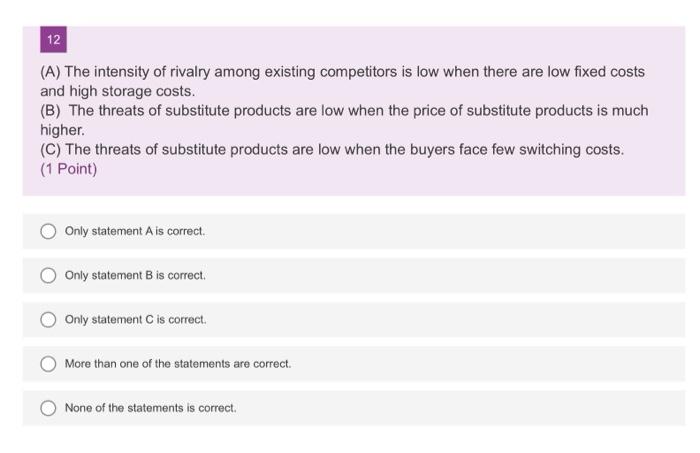Select the "Only statement A is correct" radio button

coord(48,231)
